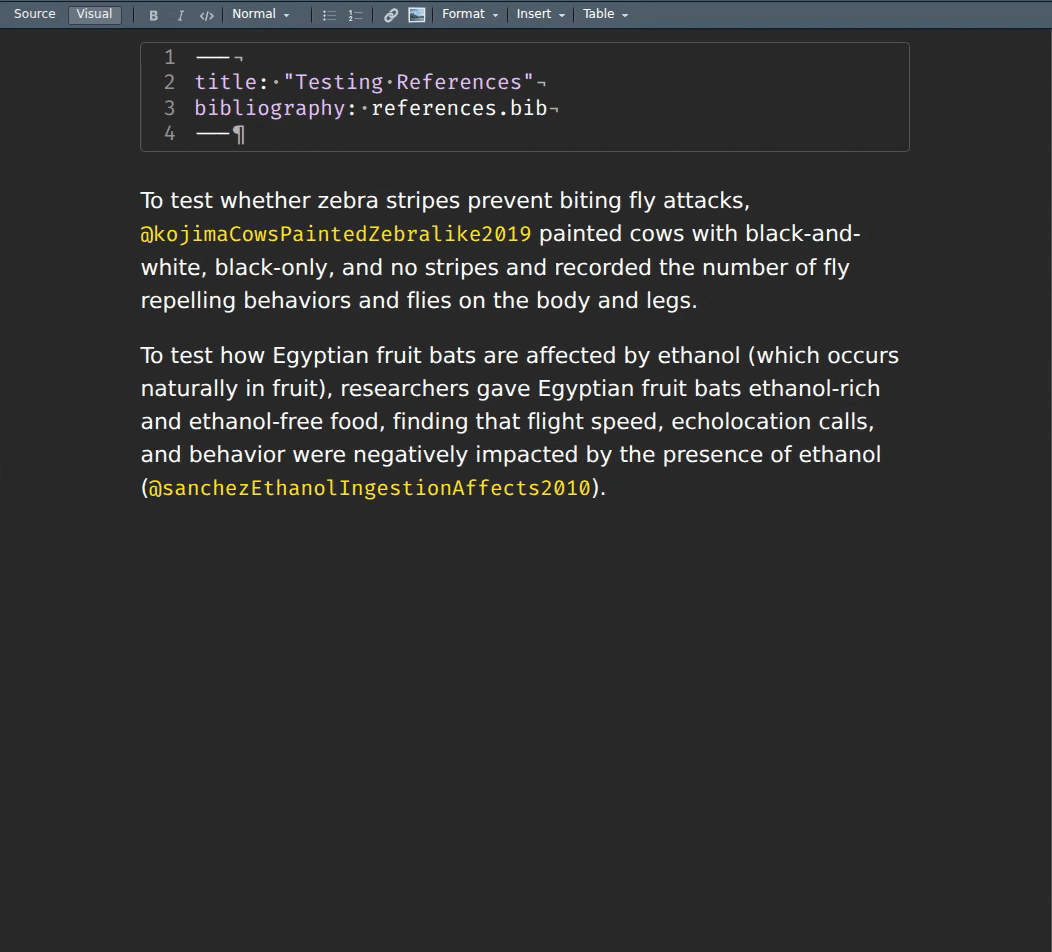Click the pilcrow mark on line 4
Screen dimensions: 1052x952
tap(238, 133)
